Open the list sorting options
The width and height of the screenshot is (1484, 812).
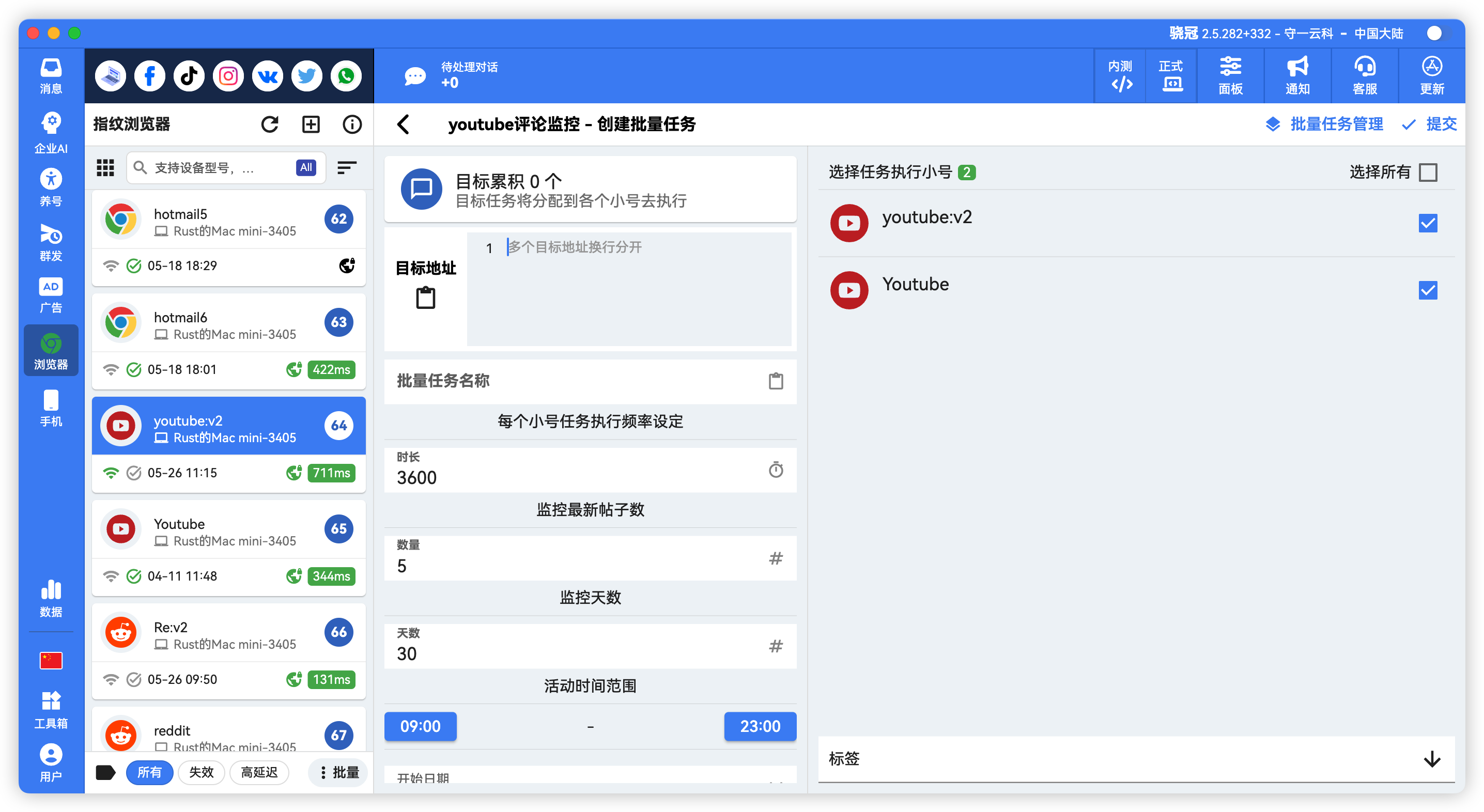pyautogui.click(x=347, y=167)
